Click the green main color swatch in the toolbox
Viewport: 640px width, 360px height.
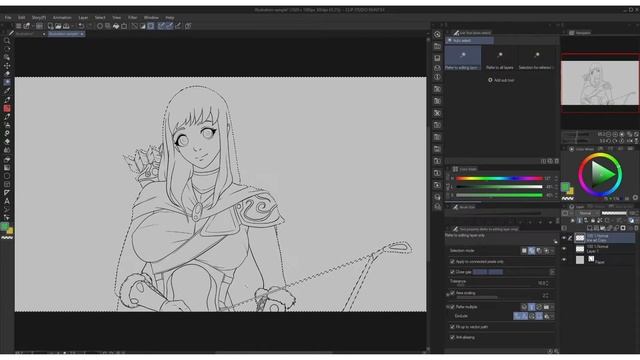coord(4,227)
